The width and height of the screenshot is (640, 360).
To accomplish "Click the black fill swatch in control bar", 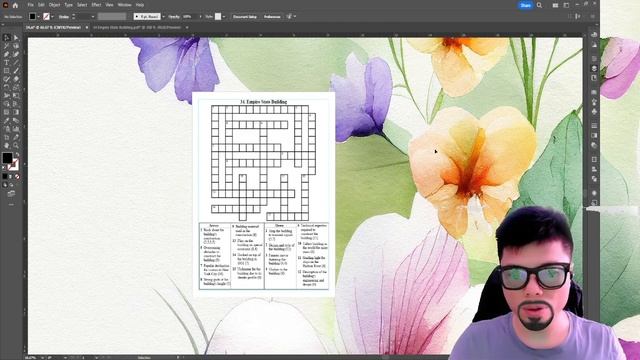I will click(32, 17).
